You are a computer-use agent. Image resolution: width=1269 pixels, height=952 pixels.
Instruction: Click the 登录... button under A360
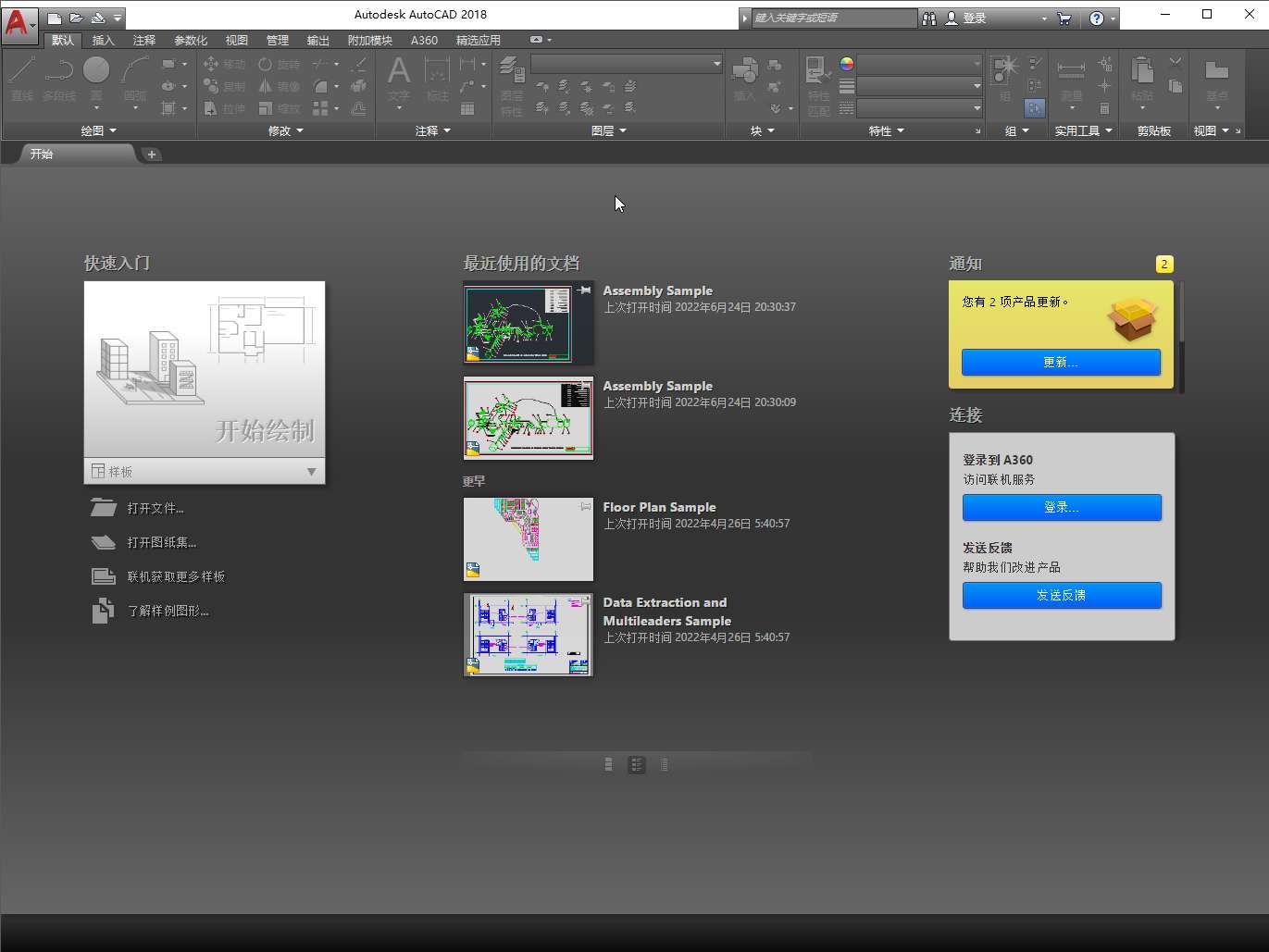coord(1062,507)
